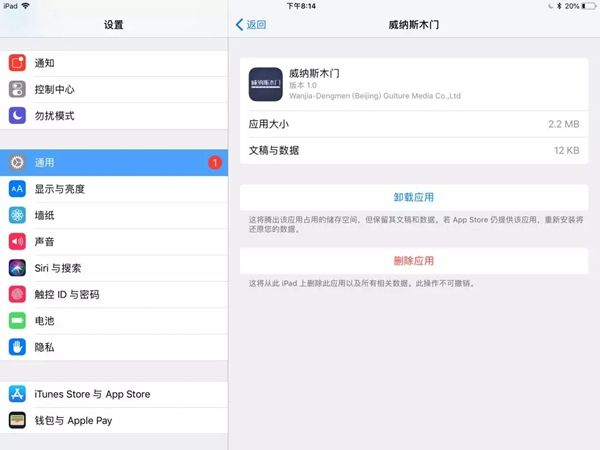Select the 通用 row label
The height and width of the screenshot is (450, 600).
tap(44, 163)
